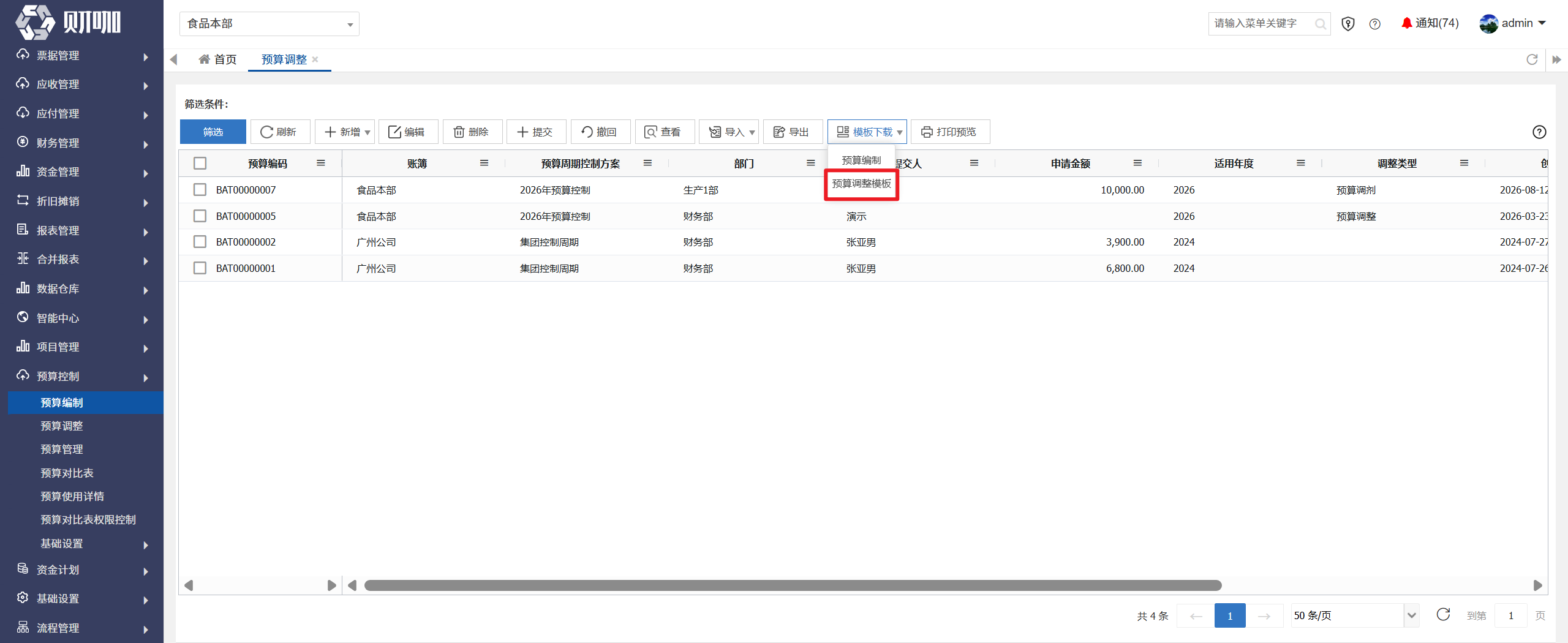Open column menu icon for 申请金额
1568x643 pixels.
click(x=1137, y=163)
